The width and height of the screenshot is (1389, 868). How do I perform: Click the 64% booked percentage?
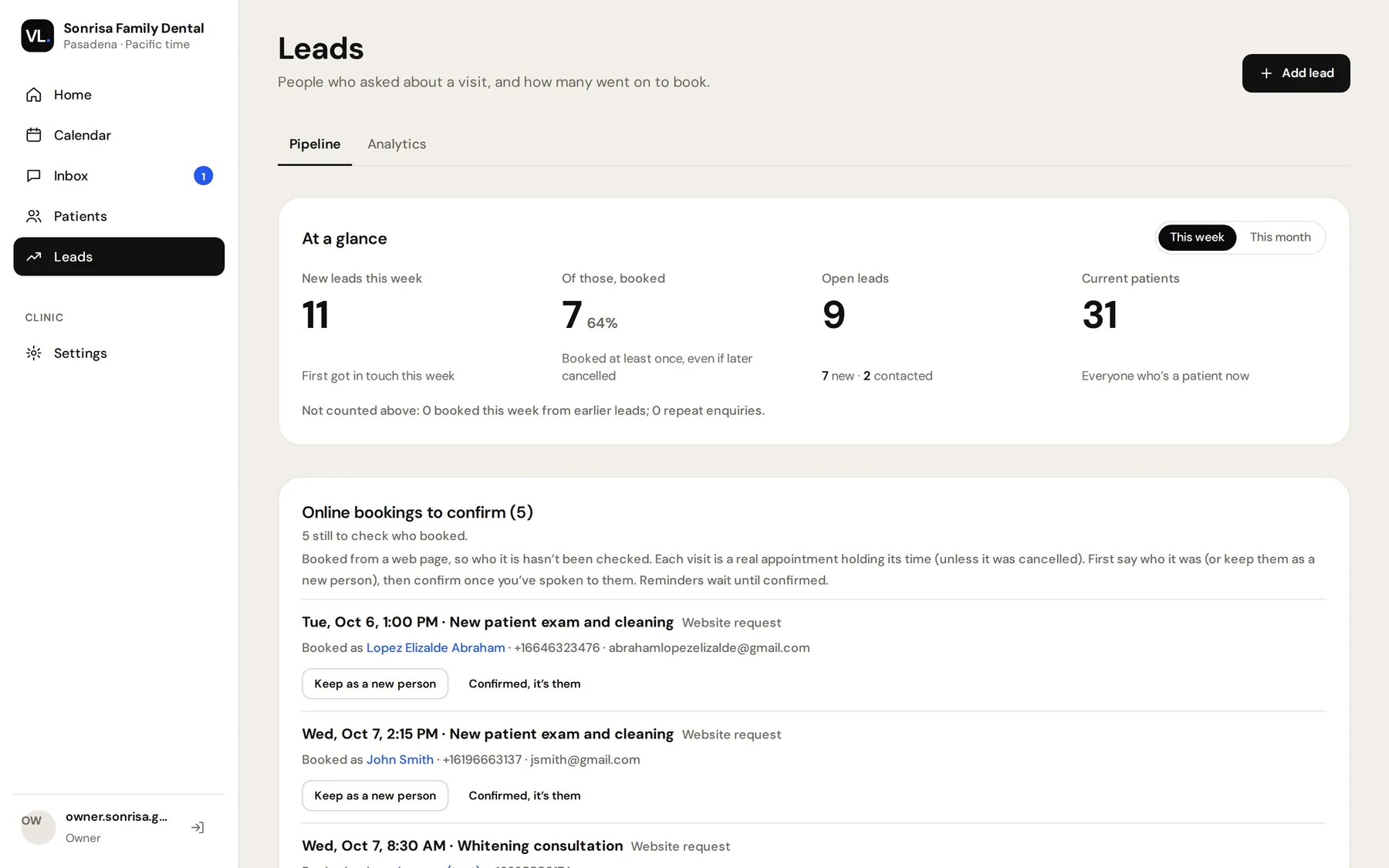602,323
